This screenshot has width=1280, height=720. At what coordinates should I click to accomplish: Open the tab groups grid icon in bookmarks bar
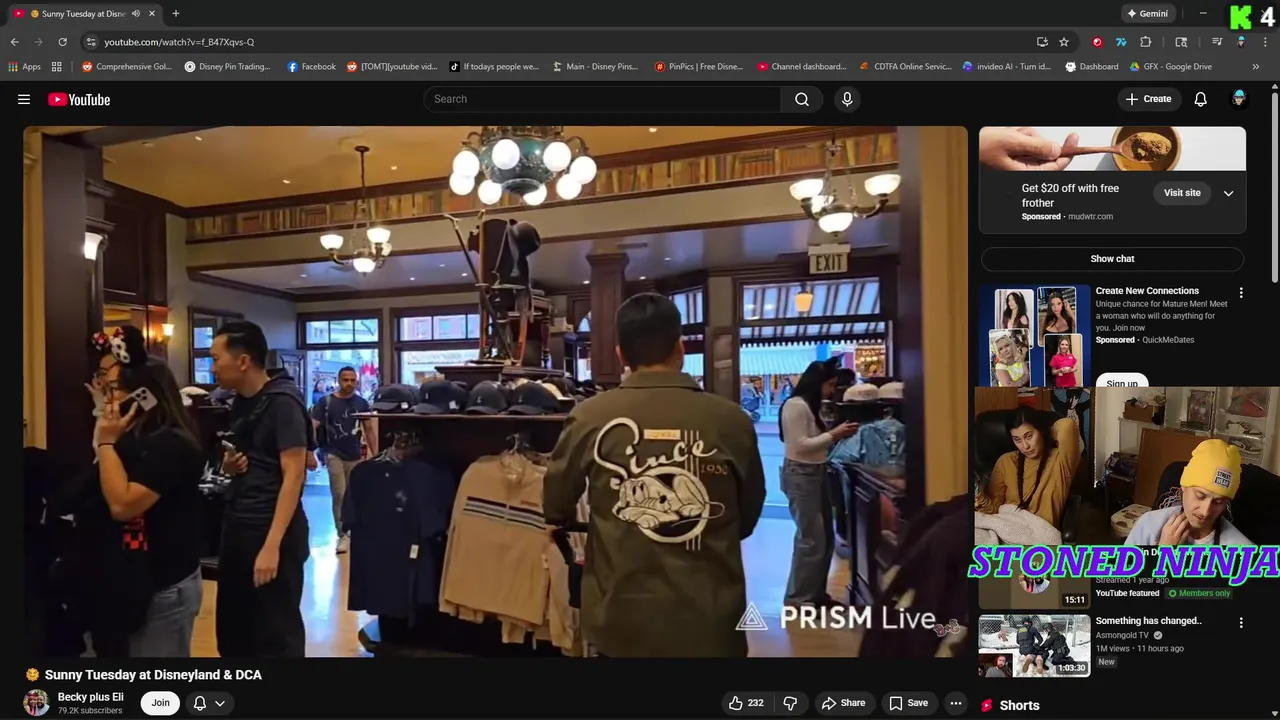[57, 67]
